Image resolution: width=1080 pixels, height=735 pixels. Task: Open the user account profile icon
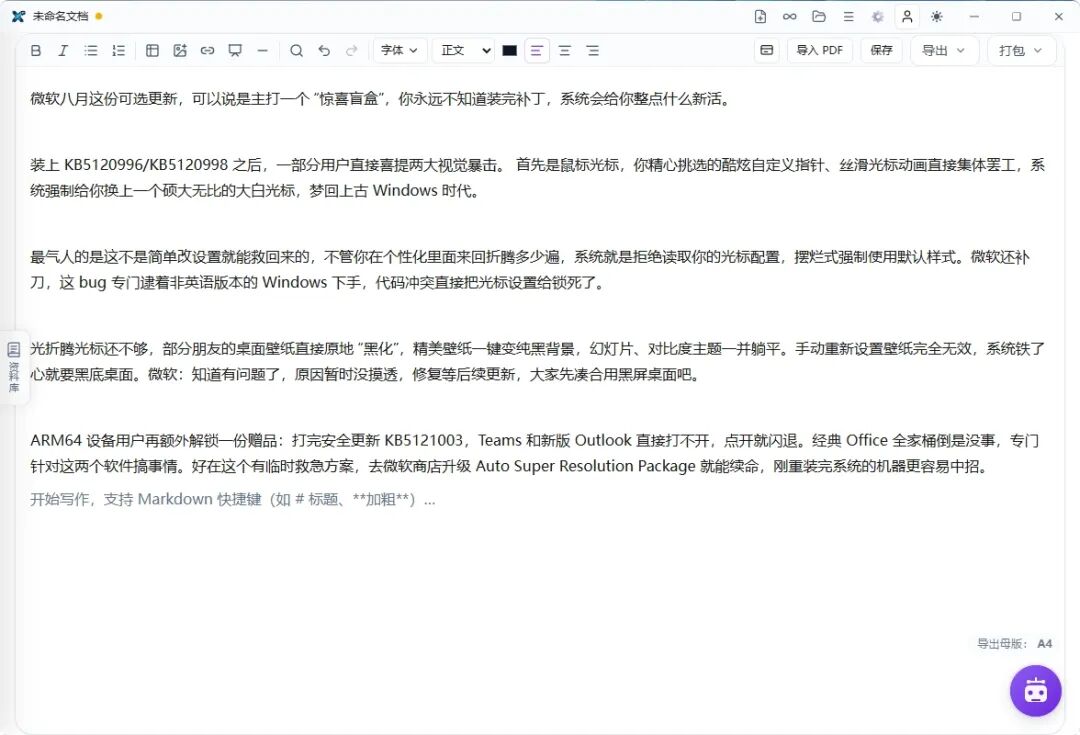(907, 17)
